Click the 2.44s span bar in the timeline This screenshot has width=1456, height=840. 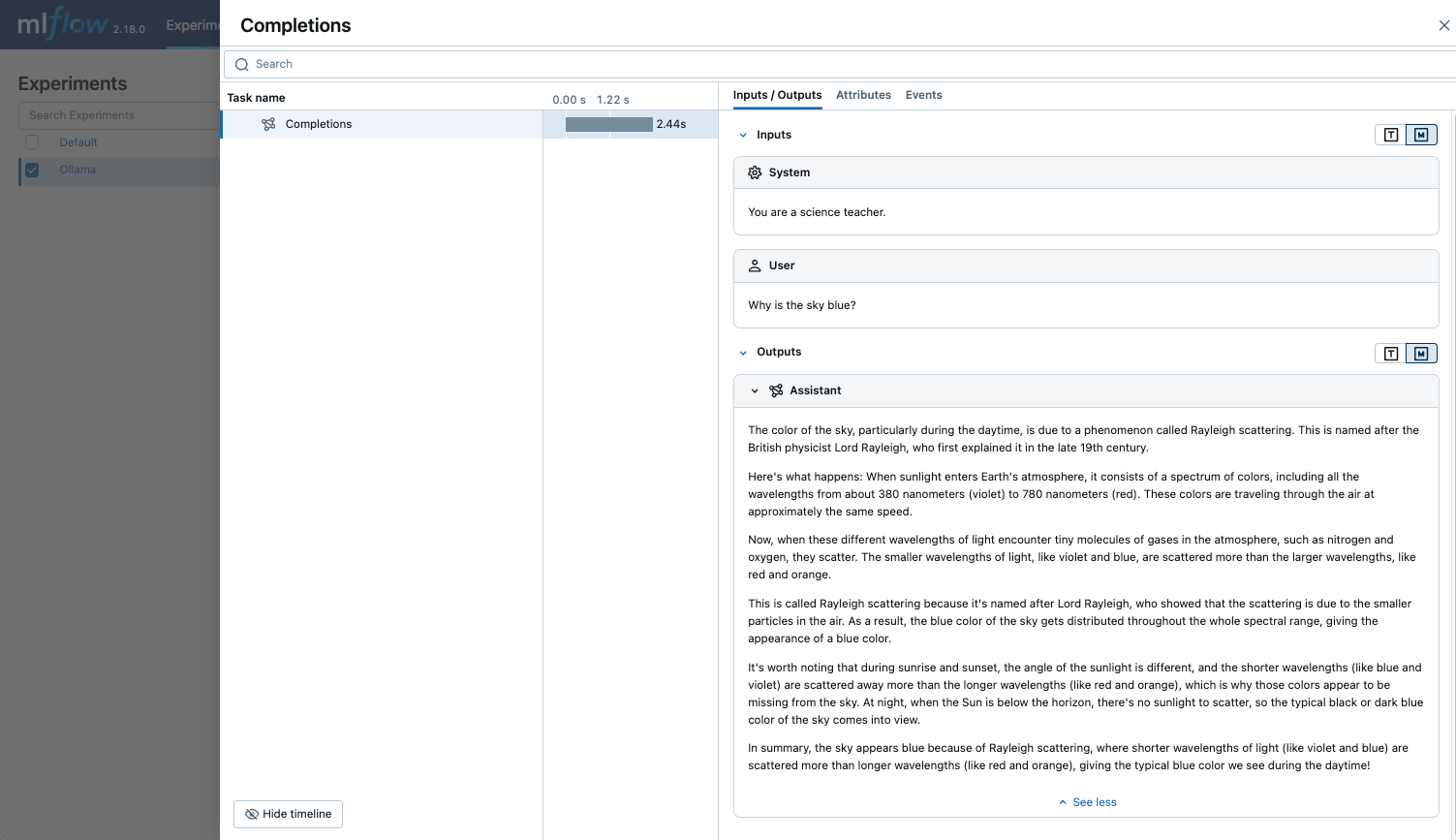coord(608,124)
